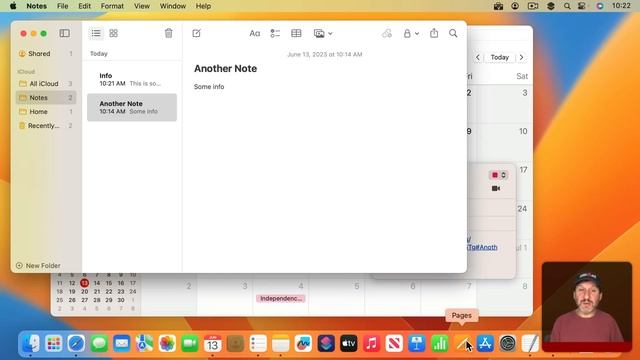640x360 pixels.
Task: Open the note link in Calendar event popup
Action: (x=482, y=247)
